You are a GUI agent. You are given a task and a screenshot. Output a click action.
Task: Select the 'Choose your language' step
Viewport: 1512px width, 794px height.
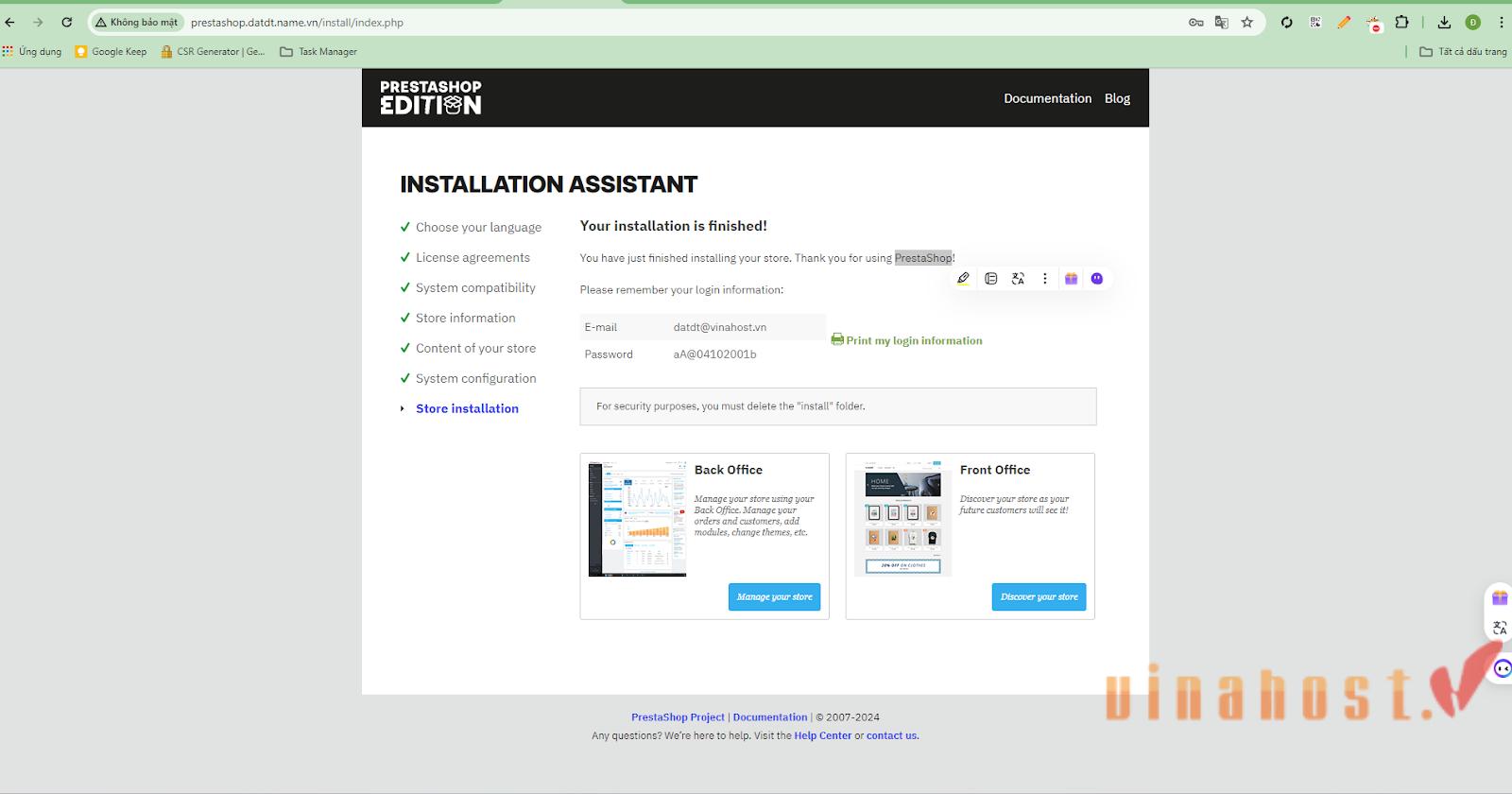point(478,227)
